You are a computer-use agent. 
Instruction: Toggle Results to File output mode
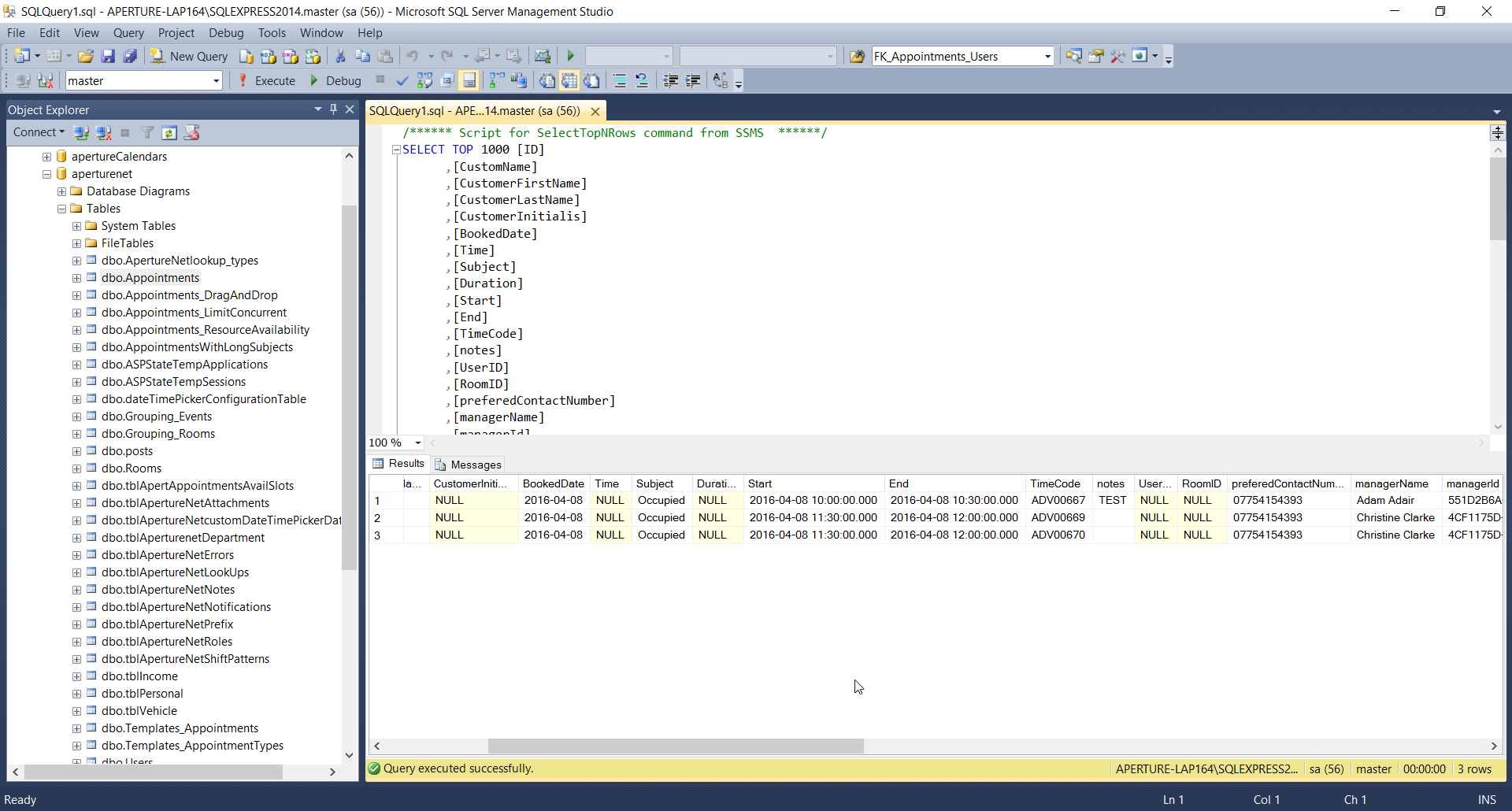pos(591,80)
